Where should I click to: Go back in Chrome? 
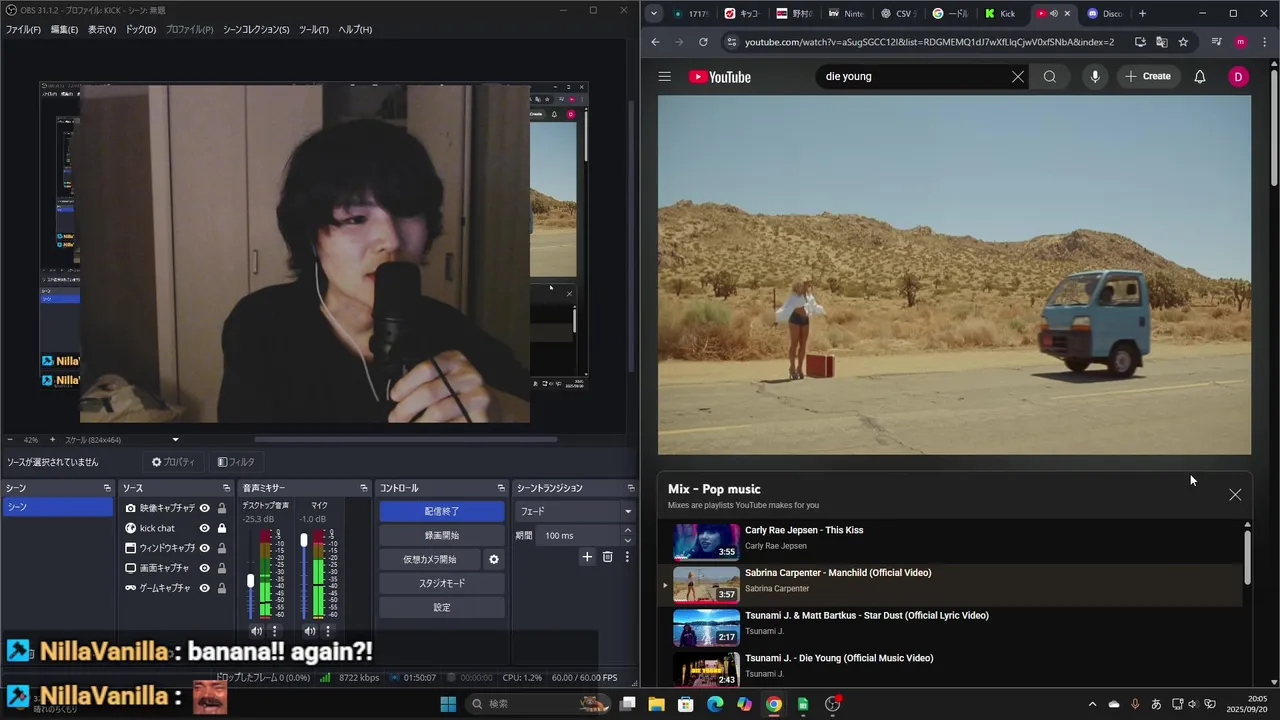[x=655, y=42]
